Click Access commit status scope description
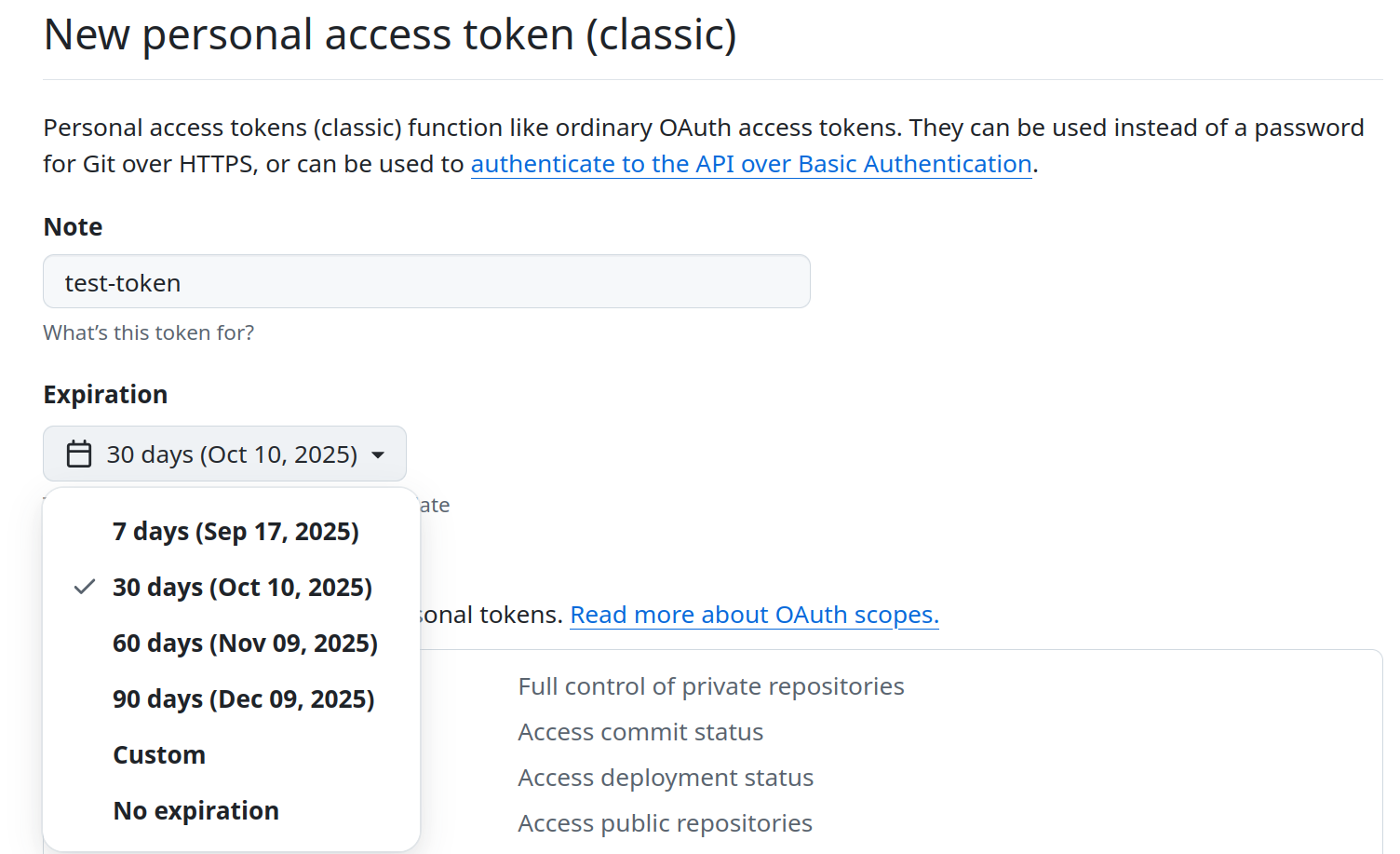This screenshot has height=854, width=1400. click(640, 732)
